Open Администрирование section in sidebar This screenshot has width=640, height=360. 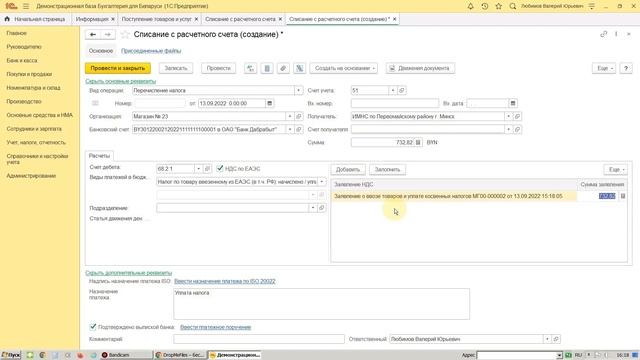pyautogui.click(x=31, y=176)
